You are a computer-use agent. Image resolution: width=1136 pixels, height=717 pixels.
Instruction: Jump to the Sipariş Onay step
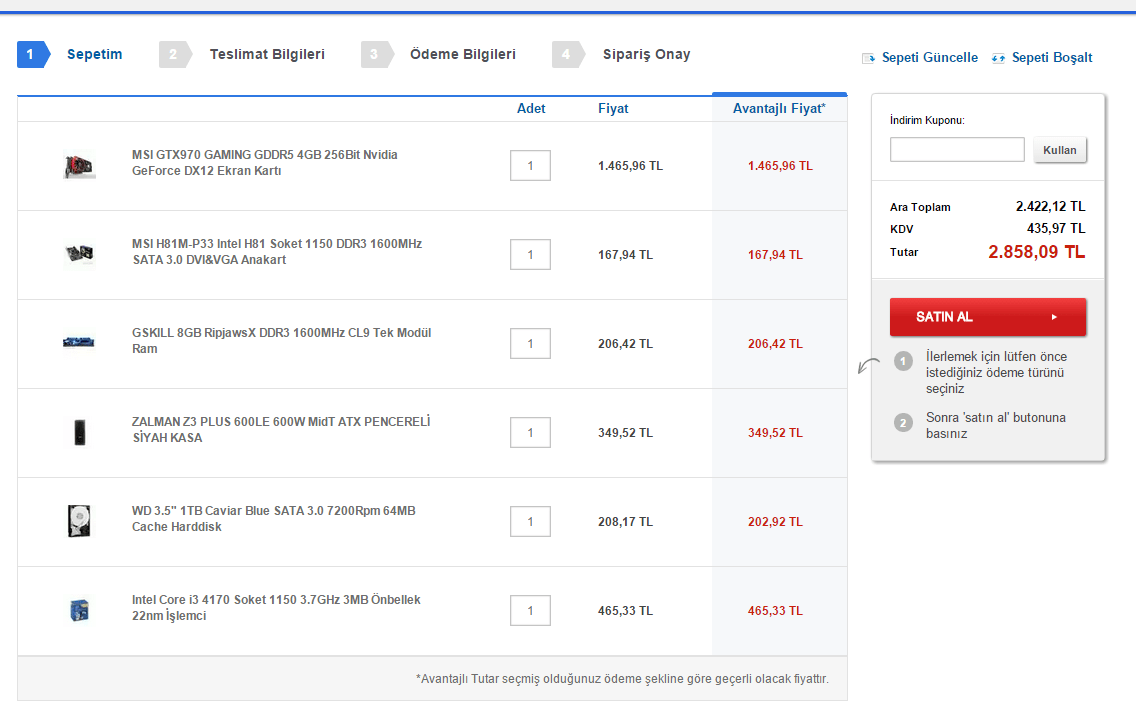(646, 54)
